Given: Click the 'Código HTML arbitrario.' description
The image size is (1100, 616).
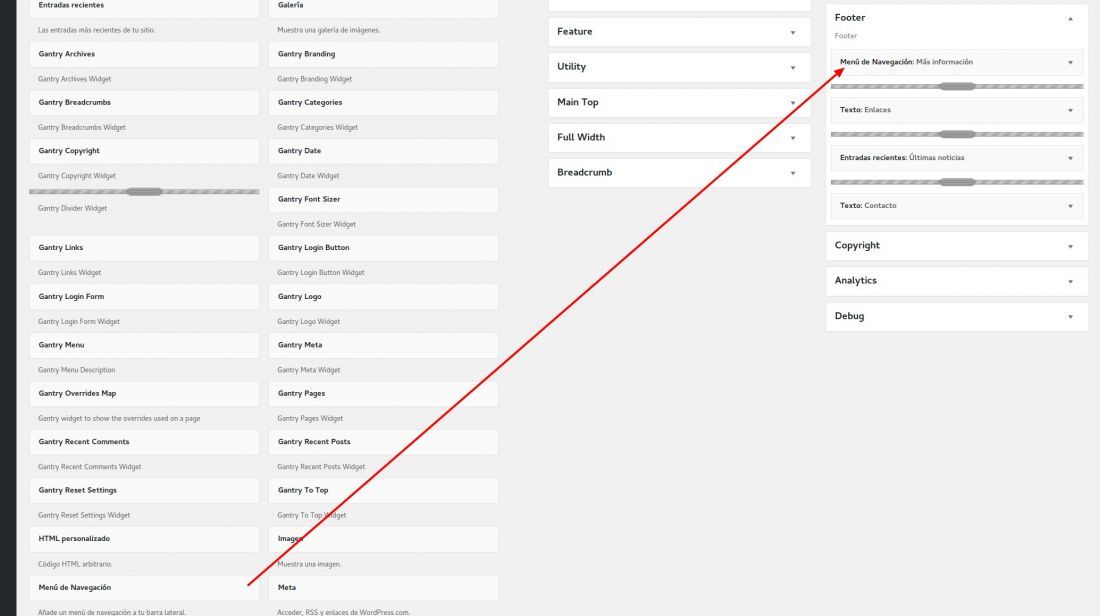Looking at the screenshot, I should 75,564.
